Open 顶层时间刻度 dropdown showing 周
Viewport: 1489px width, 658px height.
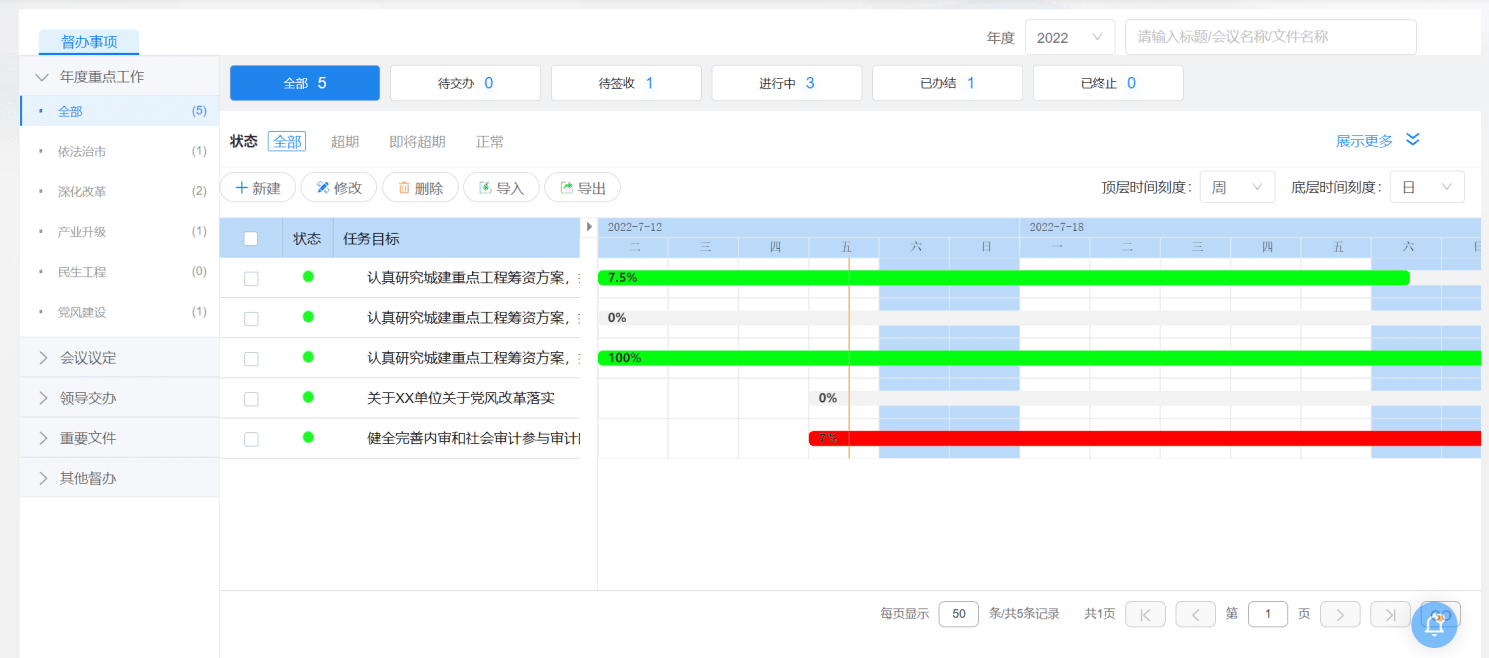pyautogui.click(x=1237, y=187)
